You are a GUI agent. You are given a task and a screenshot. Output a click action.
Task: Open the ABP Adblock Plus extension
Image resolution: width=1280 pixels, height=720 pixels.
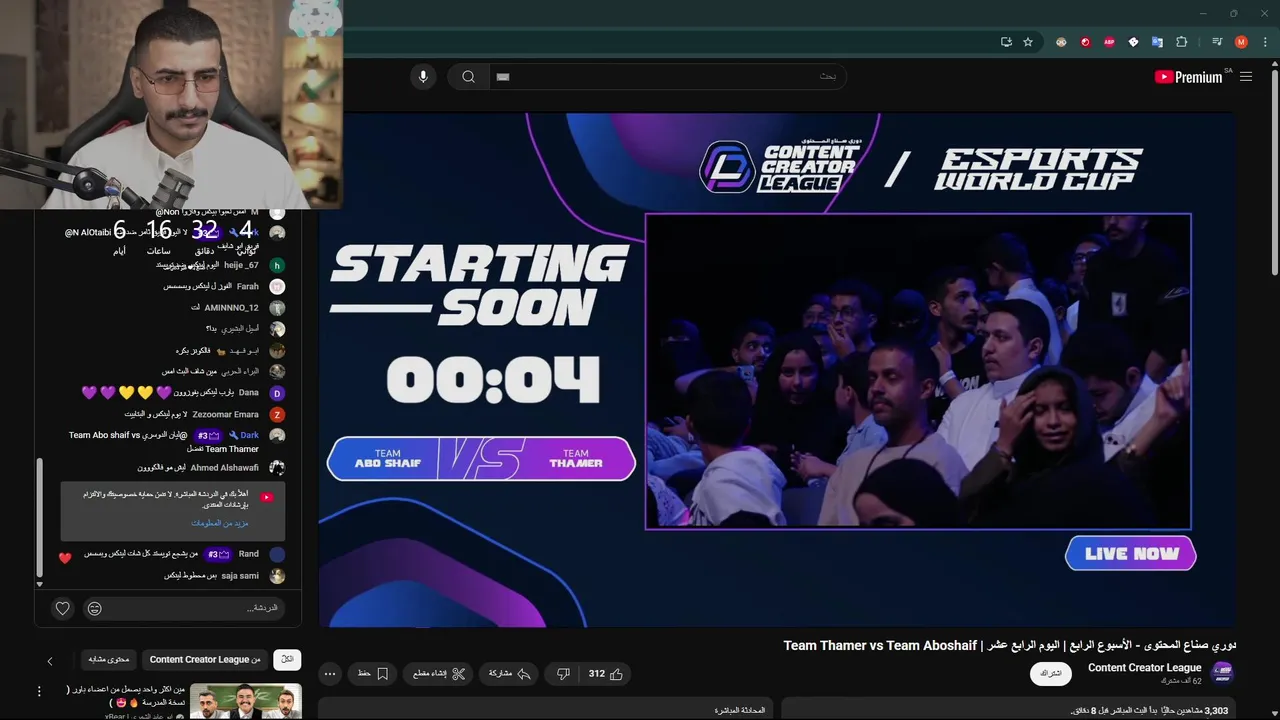click(x=1109, y=42)
